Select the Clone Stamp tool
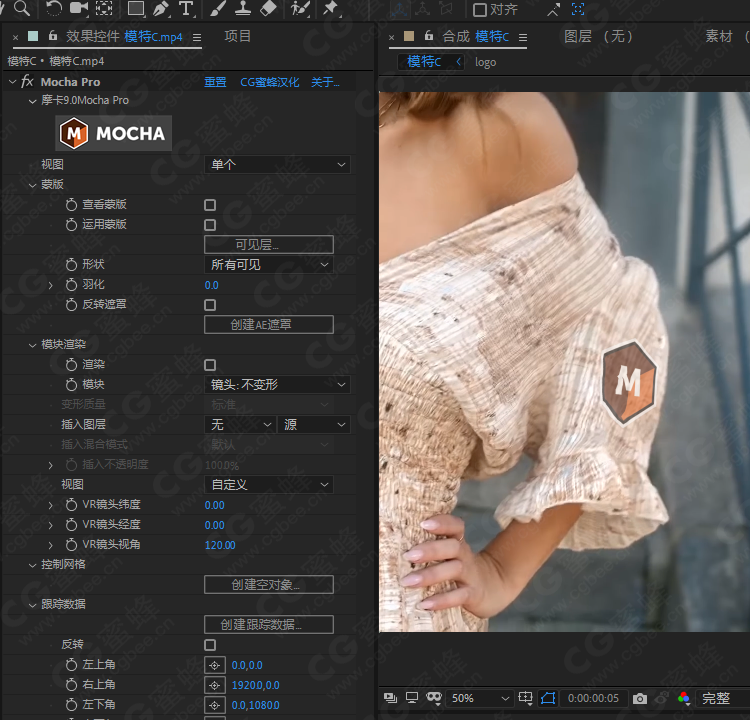This screenshot has width=750, height=720. (x=243, y=8)
